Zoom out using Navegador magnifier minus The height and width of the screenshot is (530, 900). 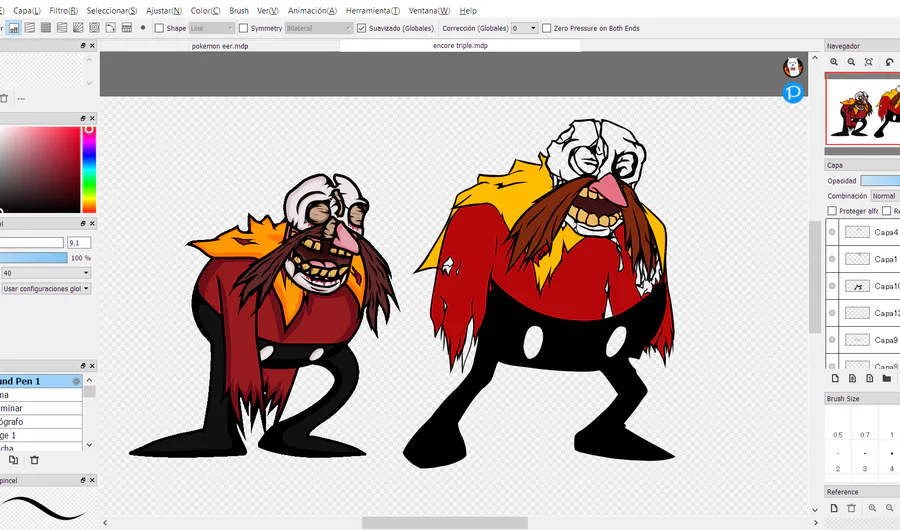[x=851, y=62]
